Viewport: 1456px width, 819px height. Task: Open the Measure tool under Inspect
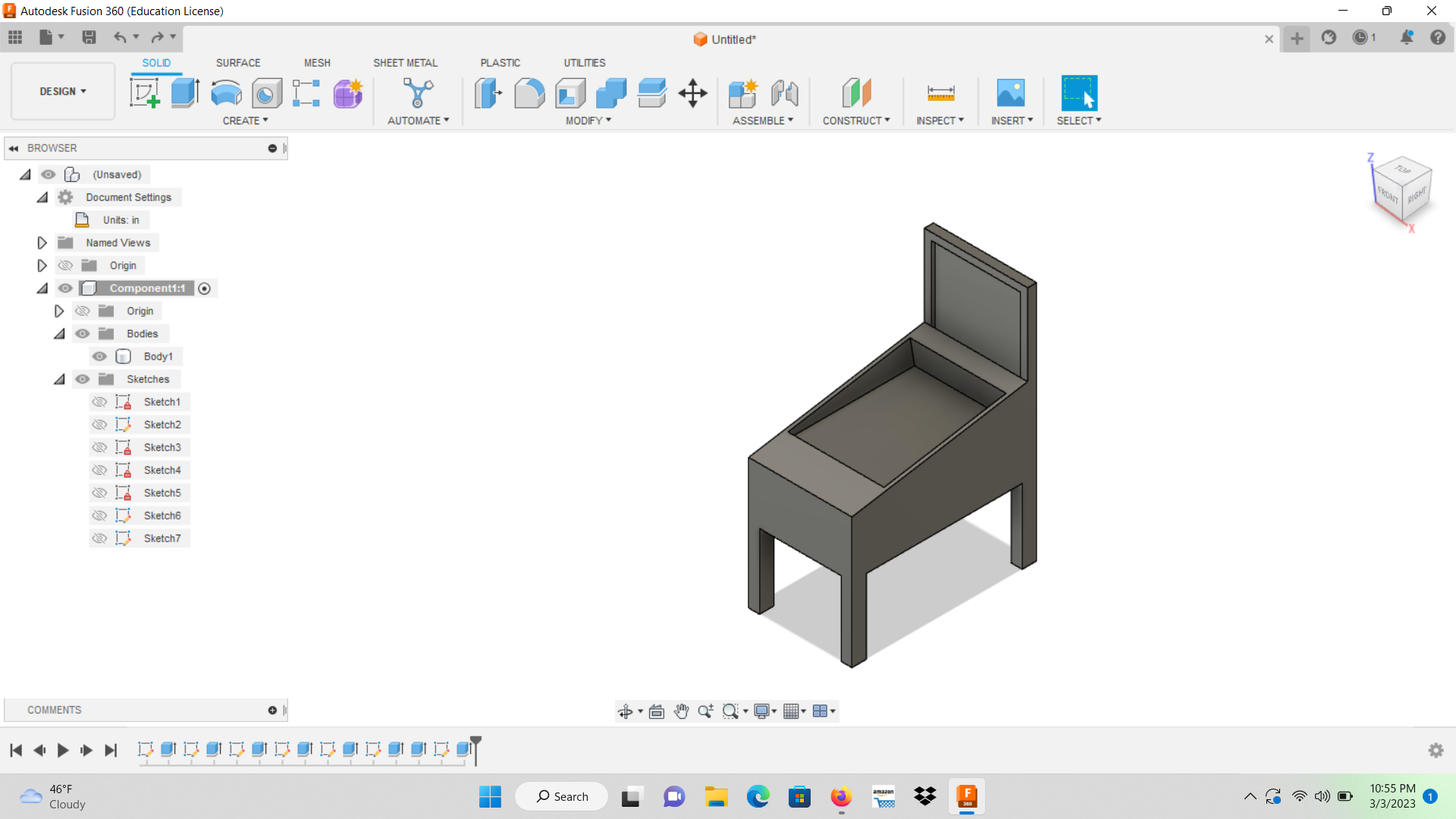940,93
